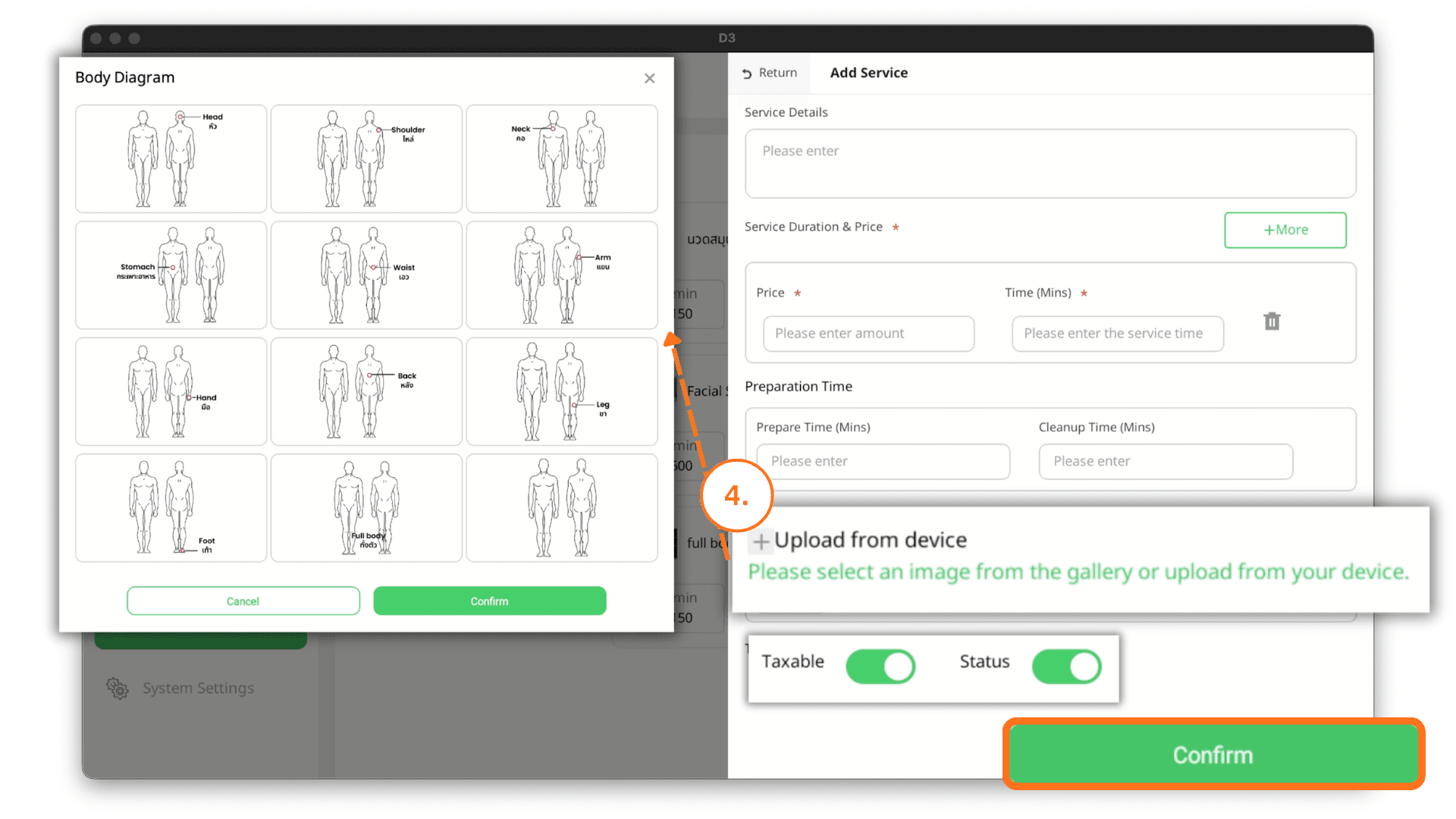Select the Head body diagram
Image resolution: width=1456 pixels, height=819 pixels.
170,158
